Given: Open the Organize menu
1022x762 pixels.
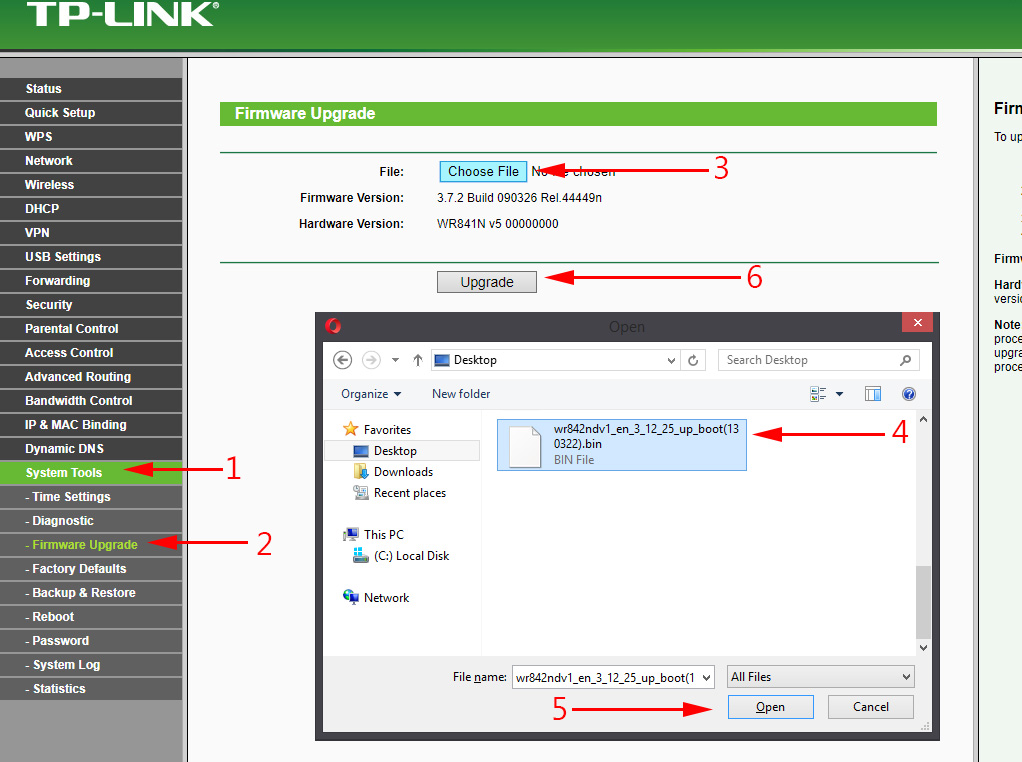Looking at the screenshot, I should [x=371, y=394].
